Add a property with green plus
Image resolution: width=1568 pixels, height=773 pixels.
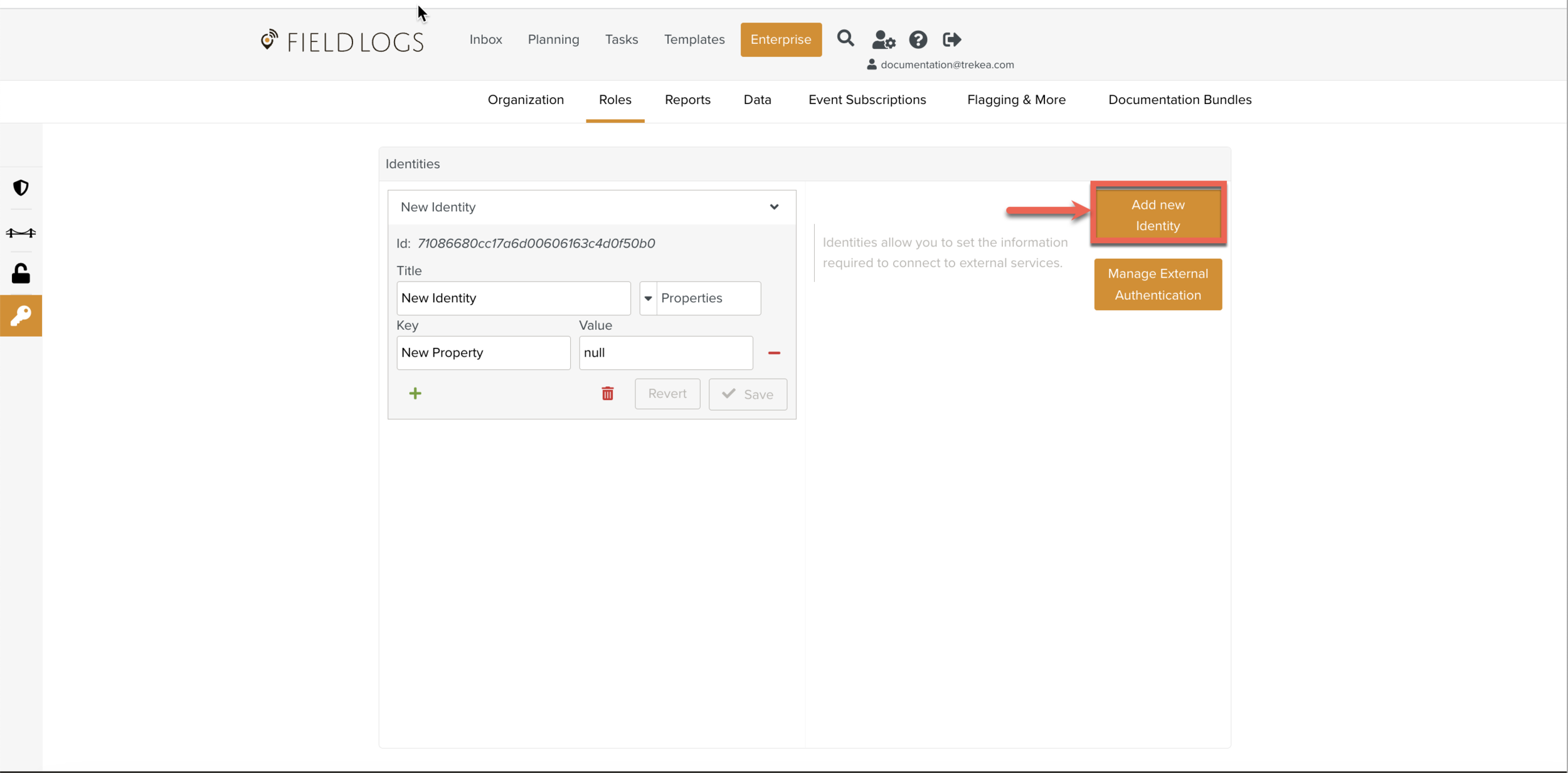tap(415, 393)
